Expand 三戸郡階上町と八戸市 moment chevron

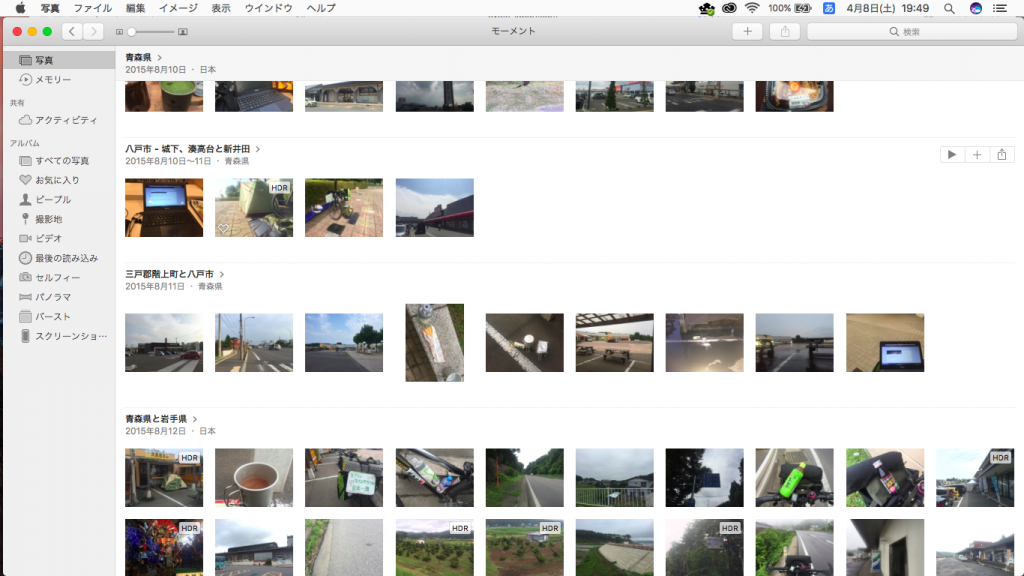pyautogui.click(x=222, y=274)
